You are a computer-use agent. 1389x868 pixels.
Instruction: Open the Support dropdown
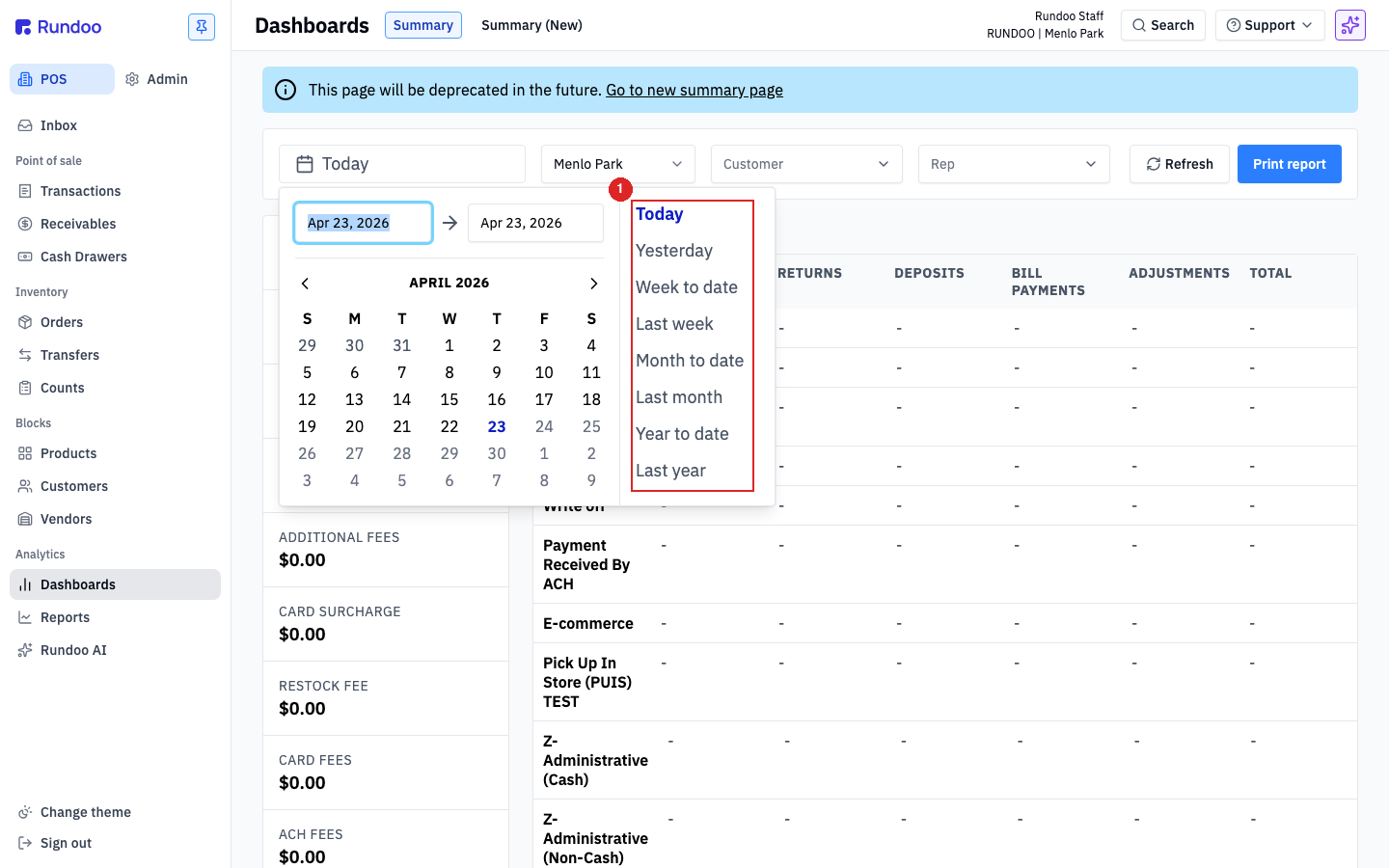1270,25
